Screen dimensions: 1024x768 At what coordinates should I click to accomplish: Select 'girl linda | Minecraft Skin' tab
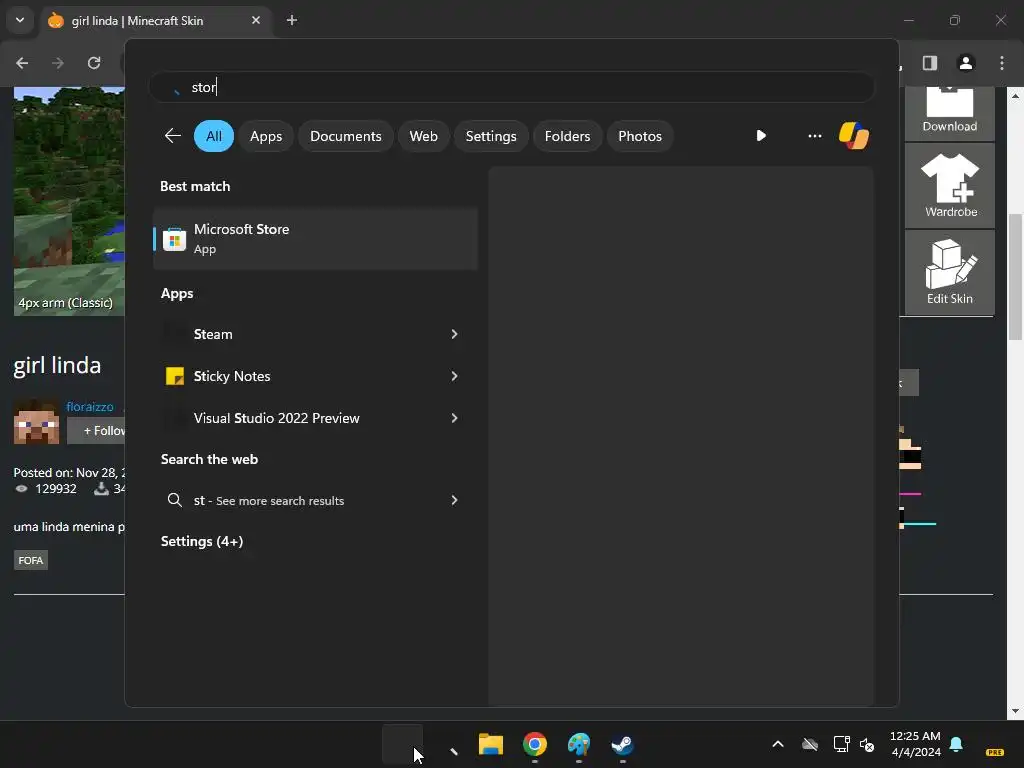(155, 20)
